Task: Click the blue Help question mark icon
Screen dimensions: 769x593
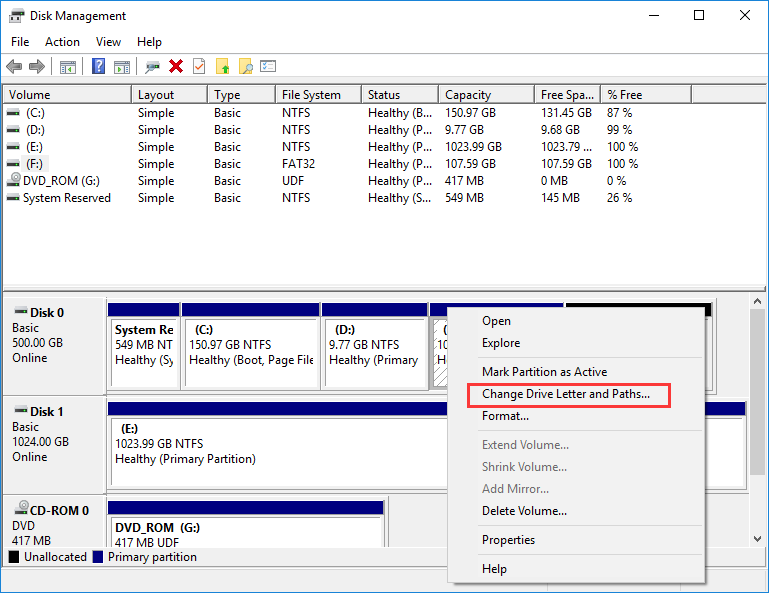Action: point(98,66)
